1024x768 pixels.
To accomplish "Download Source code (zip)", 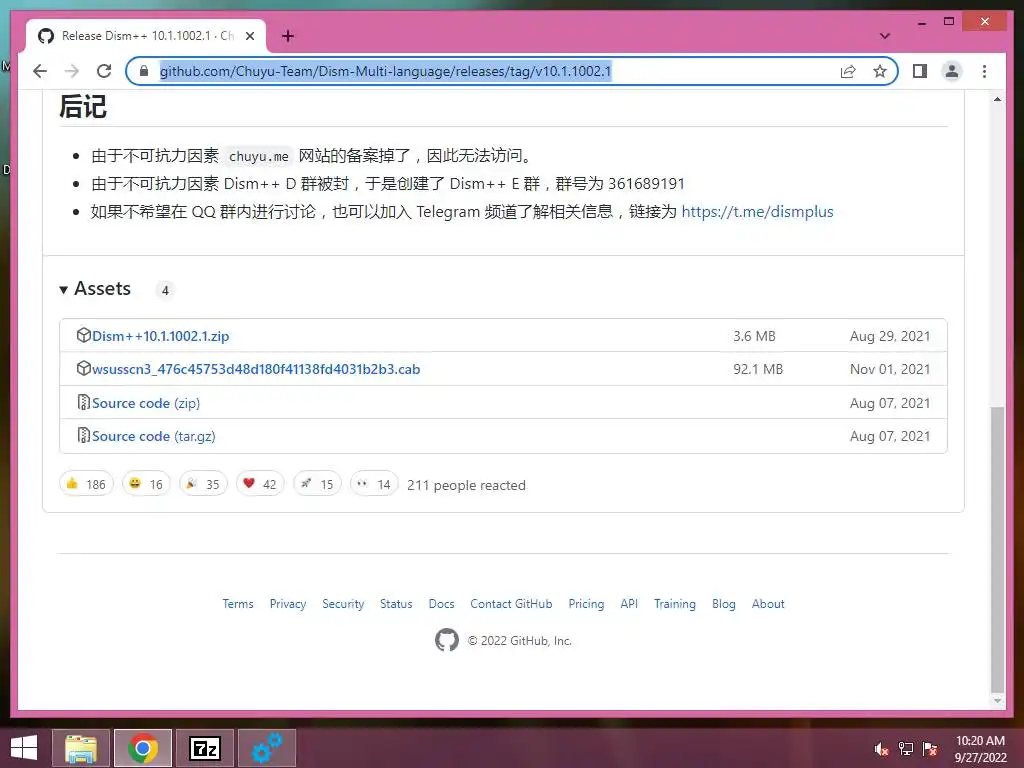I will pos(146,404).
